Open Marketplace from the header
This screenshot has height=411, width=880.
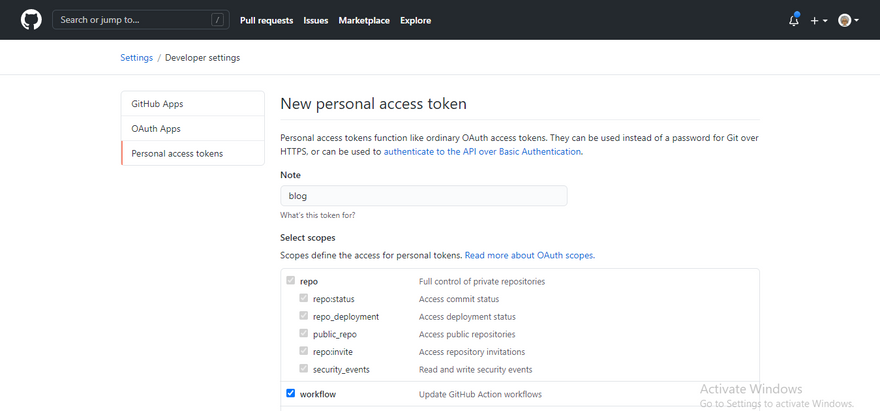(364, 20)
